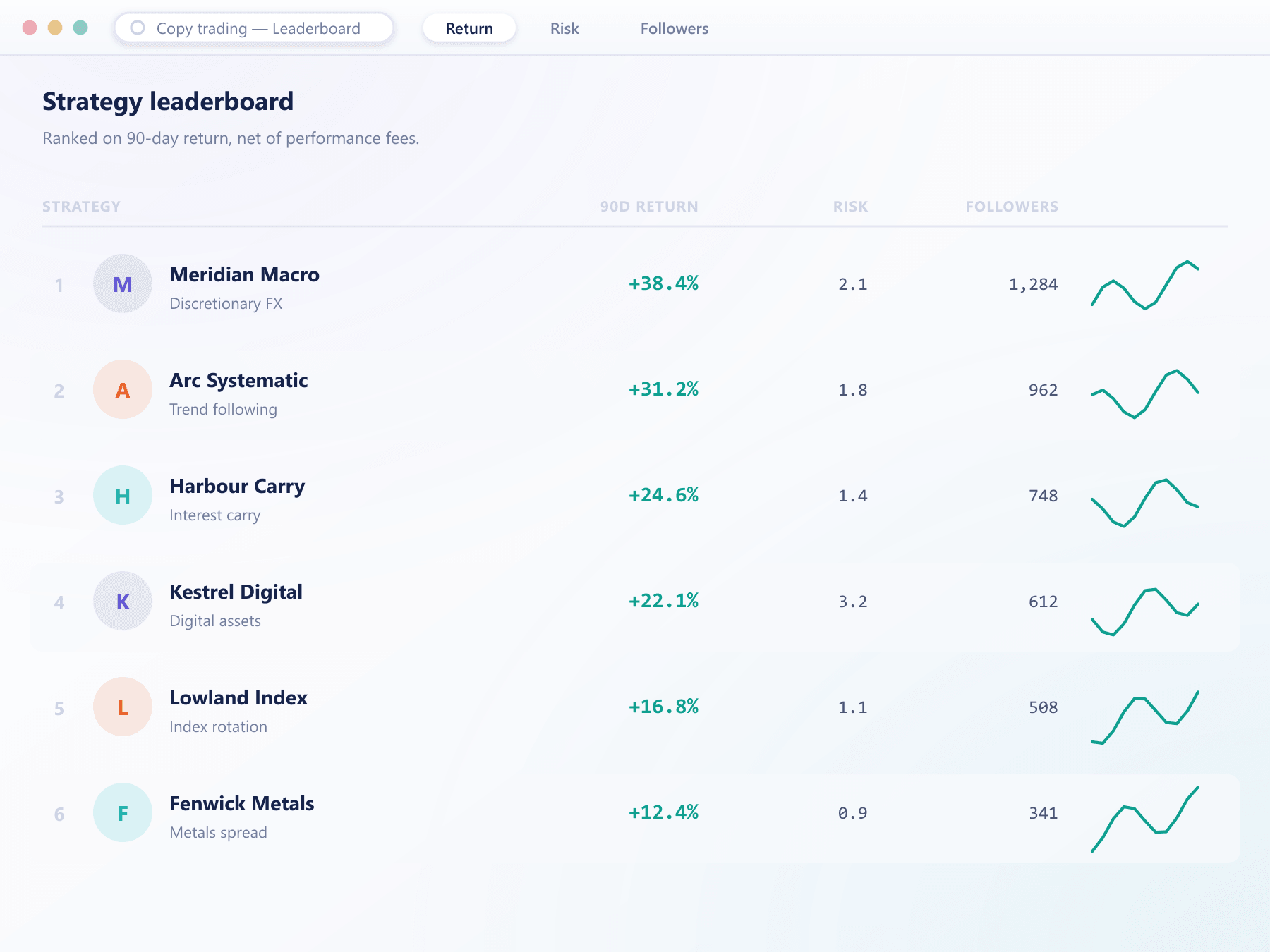This screenshot has width=1270, height=952.
Task: Open Kestrel Digital's sparkline chart
Action: coord(1145,611)
